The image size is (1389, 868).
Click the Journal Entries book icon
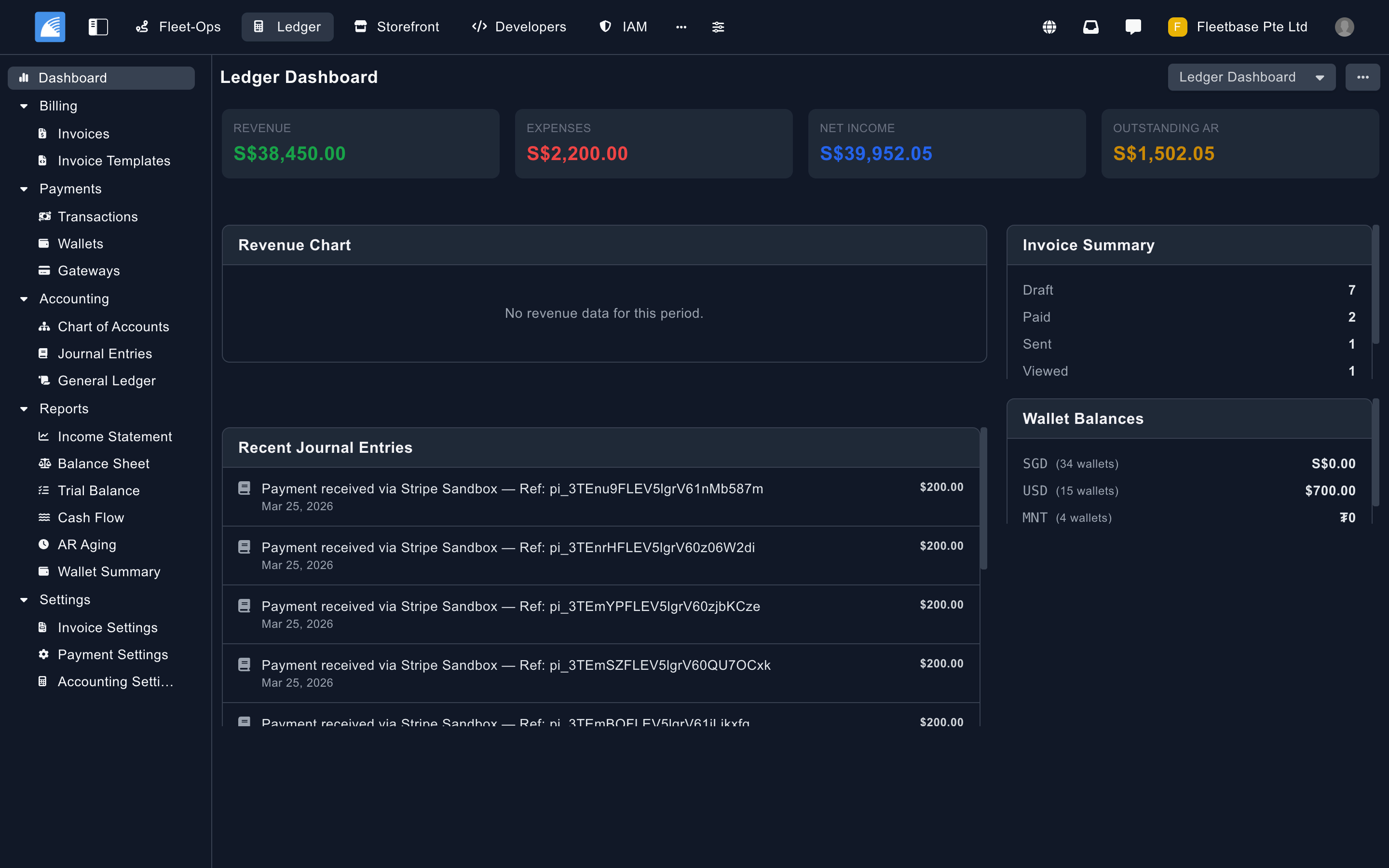(x=43, y=353)
